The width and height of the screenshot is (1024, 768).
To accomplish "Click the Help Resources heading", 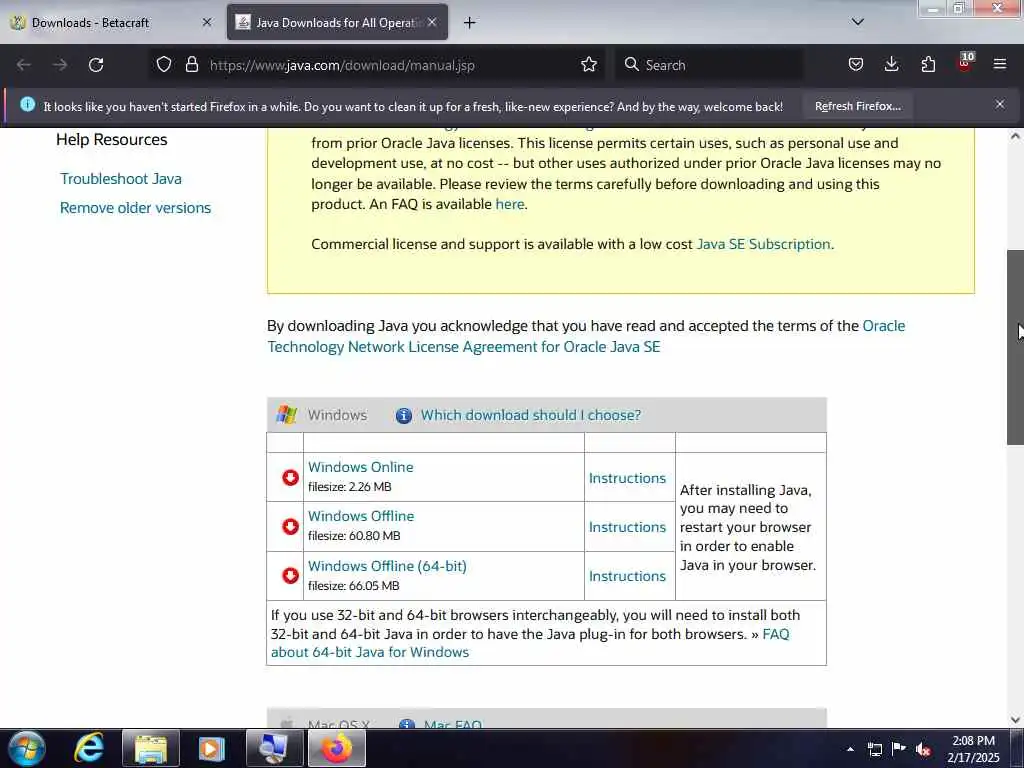I will pyautogui.click(x=112, y=140).
